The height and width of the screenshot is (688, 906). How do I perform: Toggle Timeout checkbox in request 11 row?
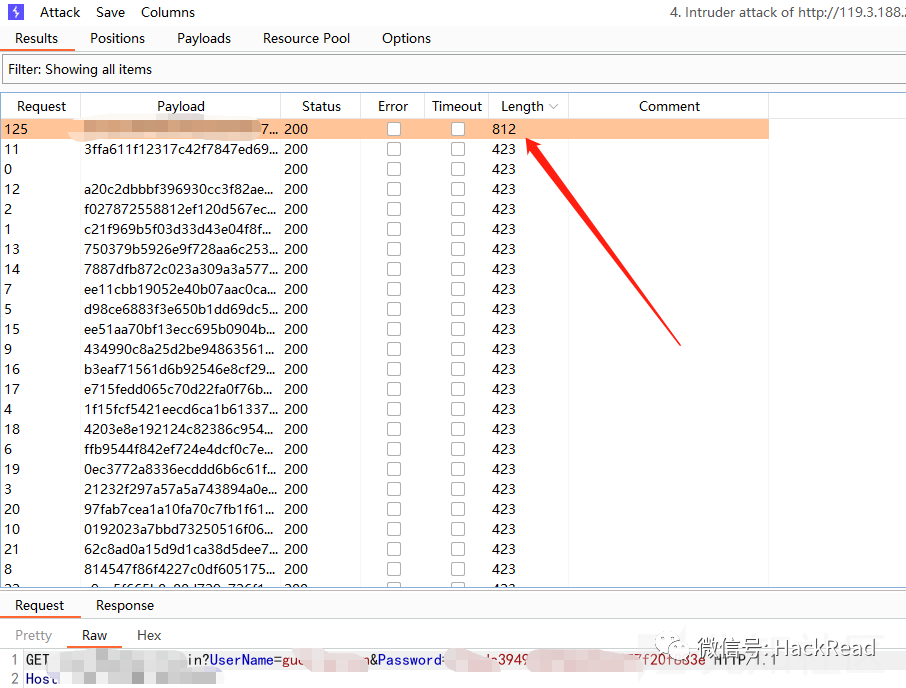[458, 149]
